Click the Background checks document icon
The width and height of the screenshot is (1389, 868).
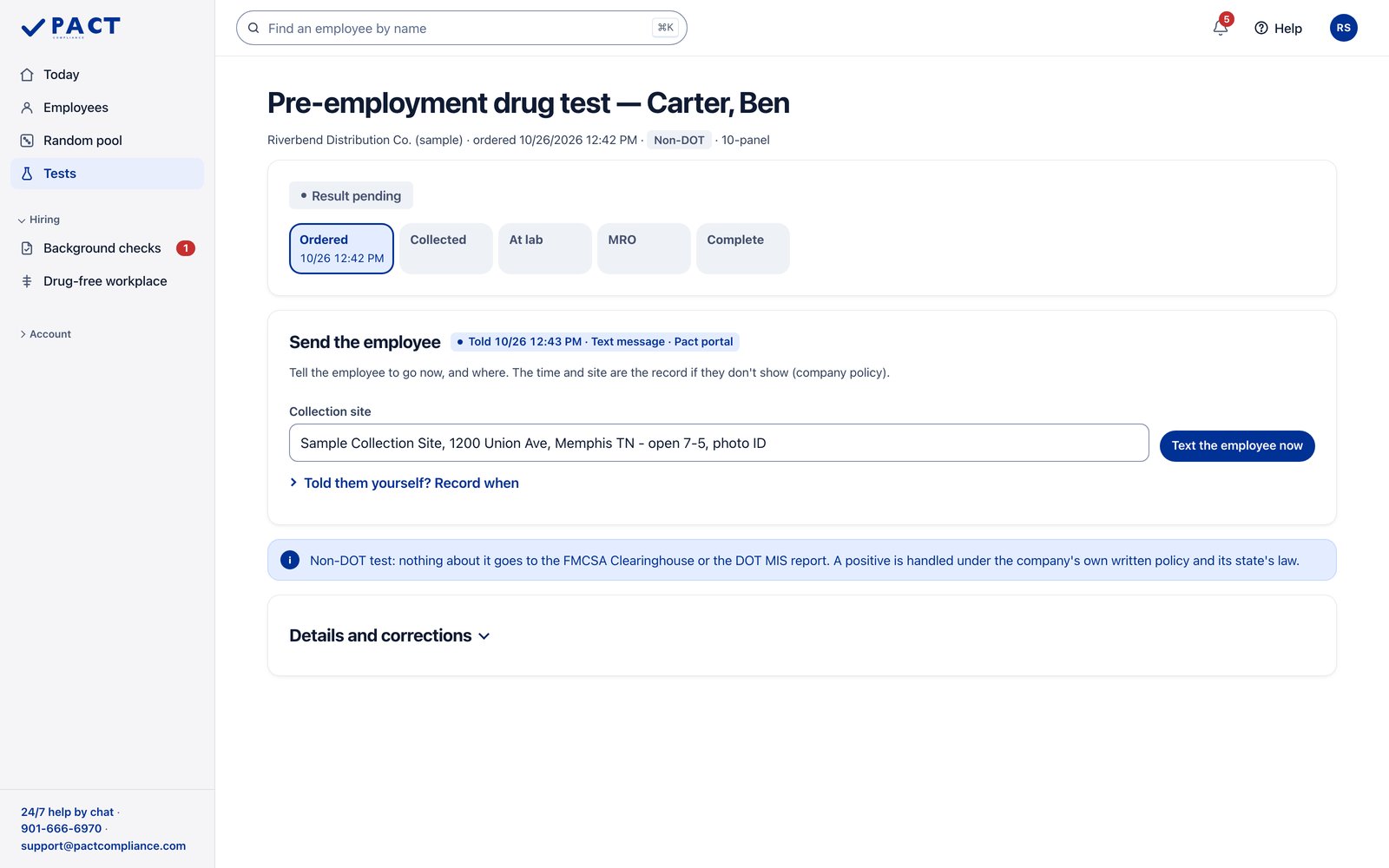click(27, 248)
